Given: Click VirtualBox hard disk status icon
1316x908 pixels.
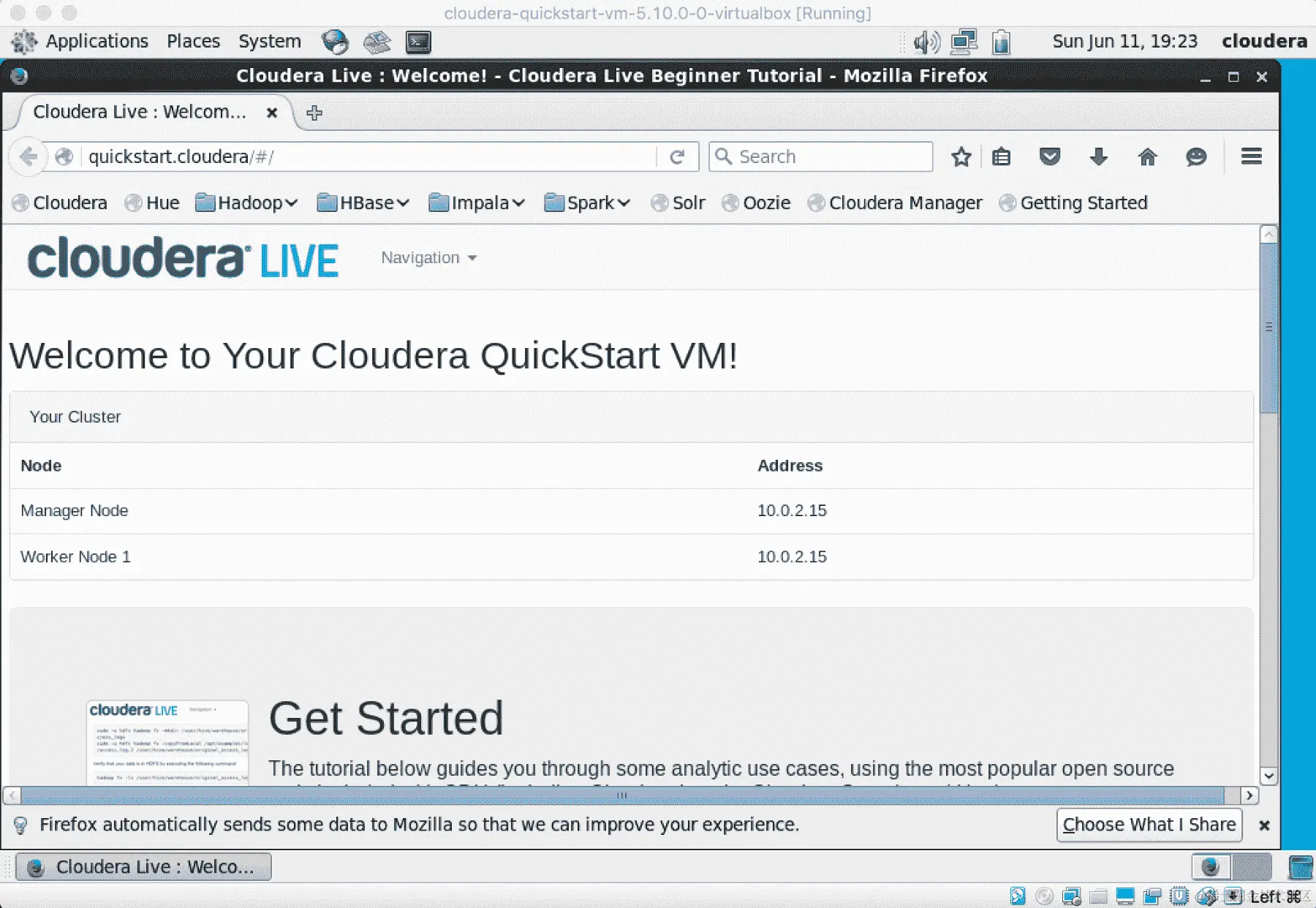Looking at the screenshot, I should (1018, 896).
